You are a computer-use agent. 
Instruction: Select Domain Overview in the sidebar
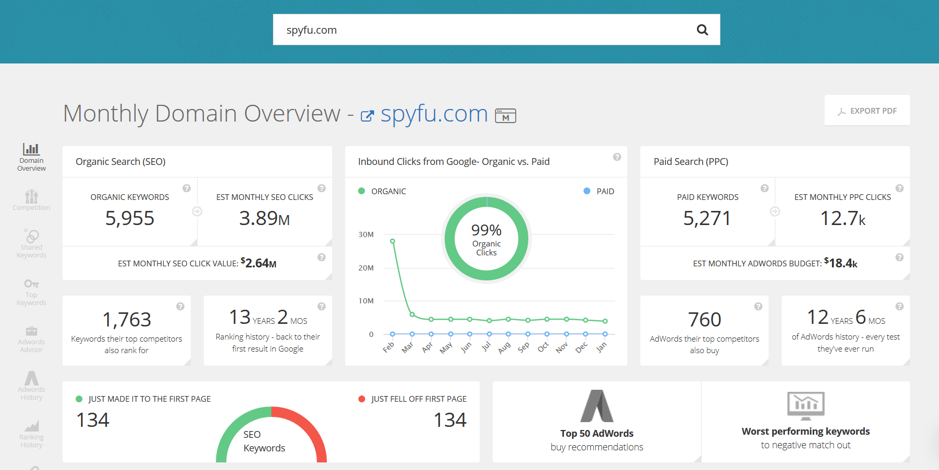31,157
